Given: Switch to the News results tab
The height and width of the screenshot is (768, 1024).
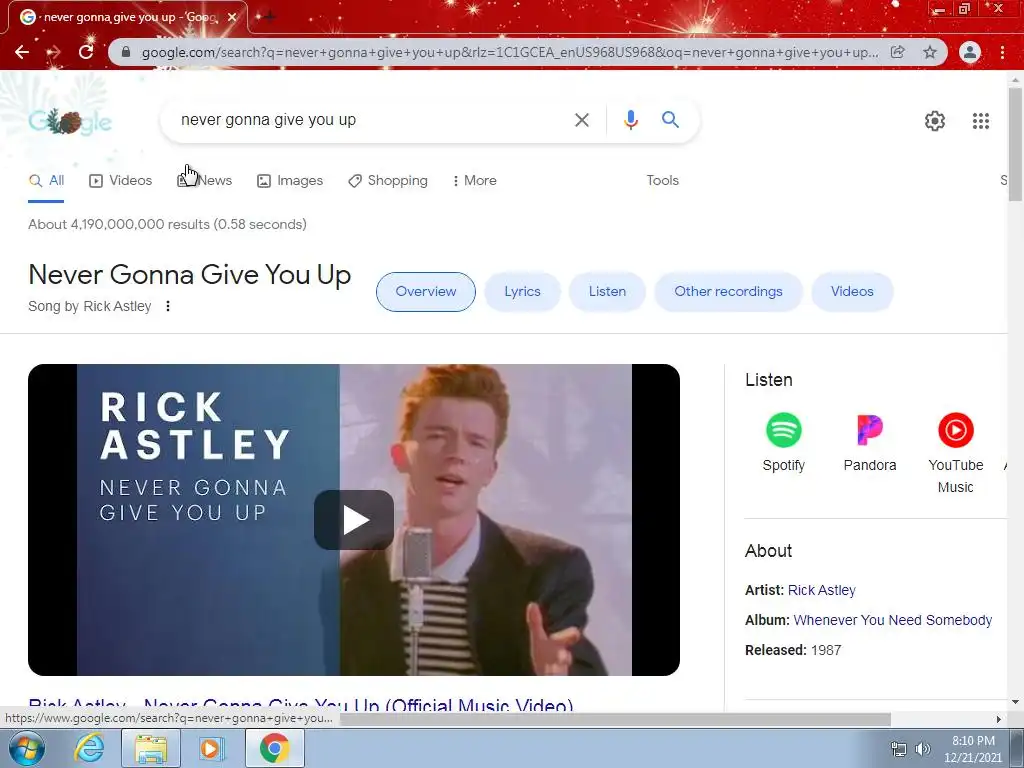Looking at the screenshot, I should [x=204, y=181].
